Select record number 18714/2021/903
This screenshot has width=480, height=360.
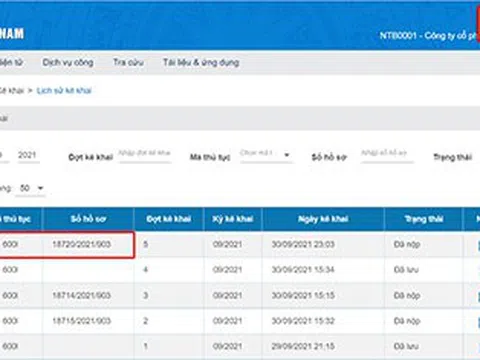pyautogui.click(x=82, y=295)
